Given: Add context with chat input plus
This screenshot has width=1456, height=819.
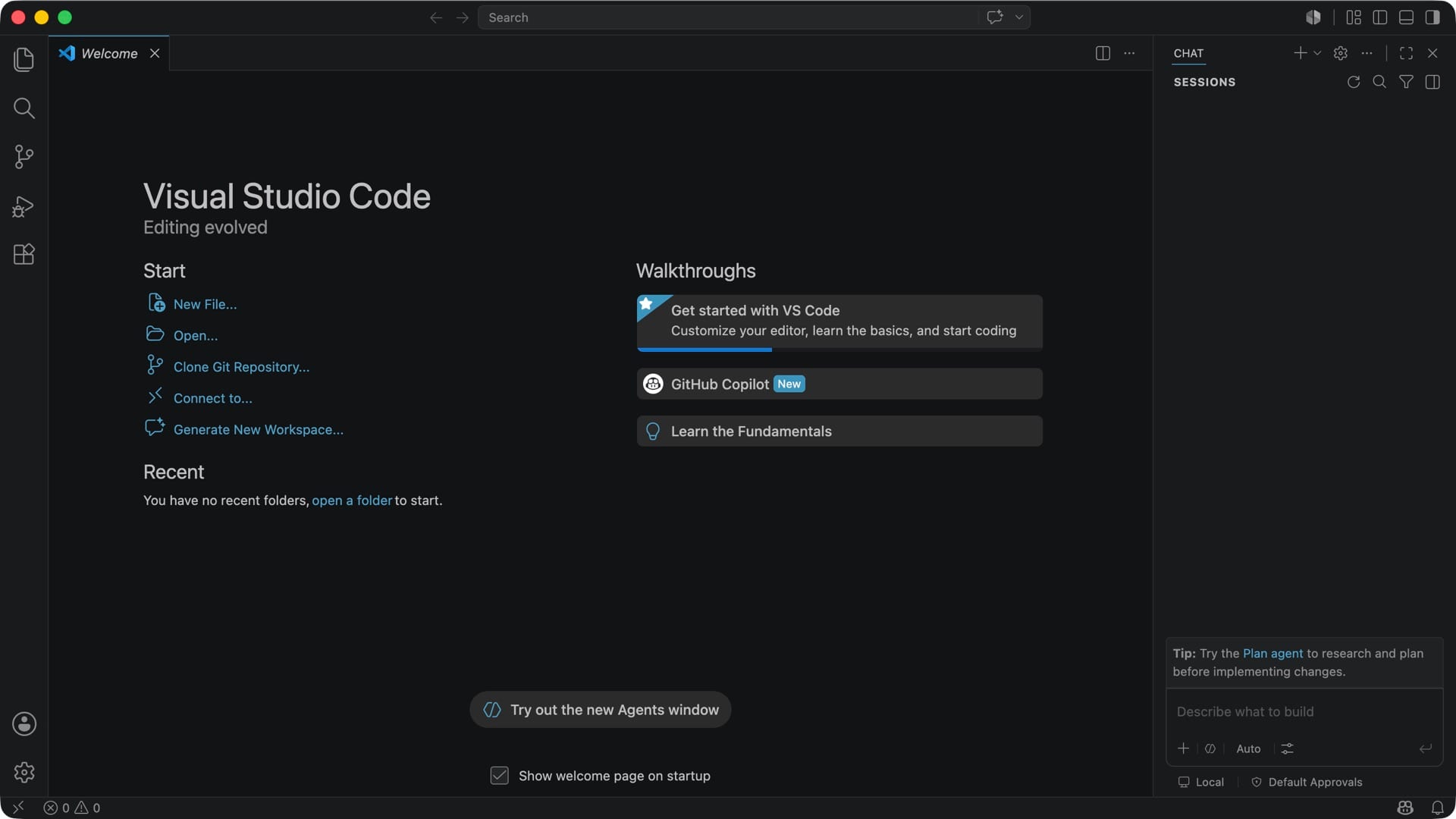Looking at the screenshot, I should click(1183, 748).
